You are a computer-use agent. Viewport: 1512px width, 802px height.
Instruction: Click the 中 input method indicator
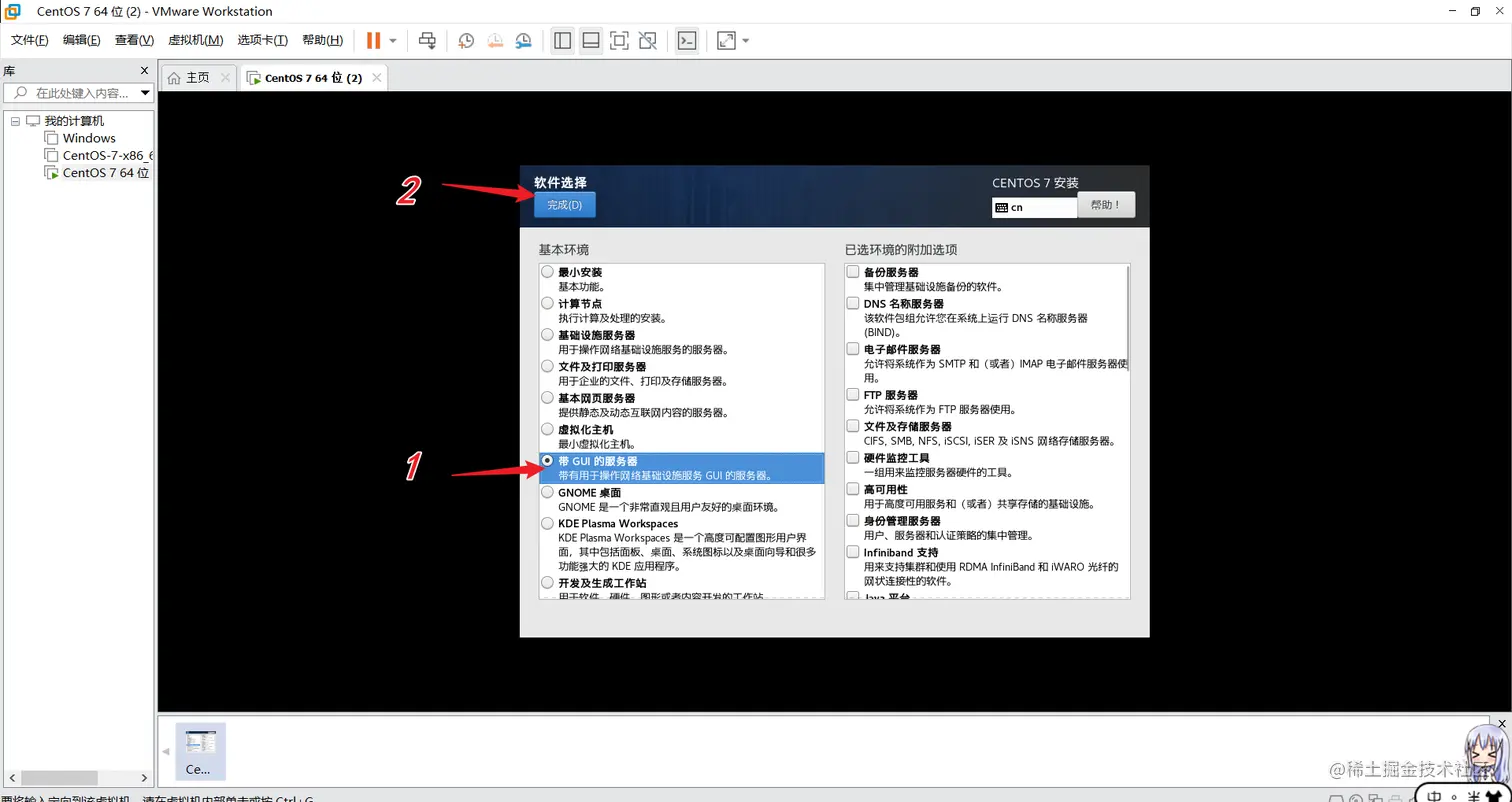[1435, 796]
